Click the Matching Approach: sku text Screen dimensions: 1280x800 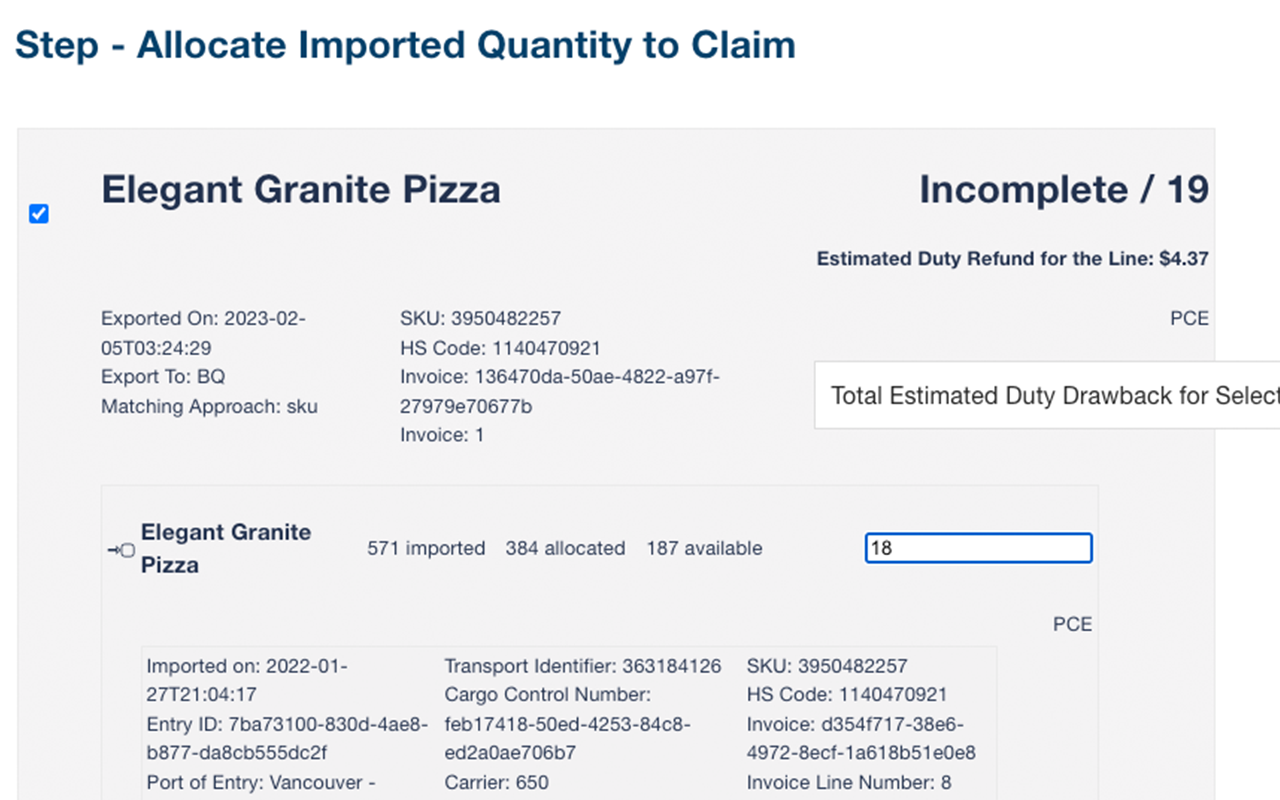coord(209,406)
